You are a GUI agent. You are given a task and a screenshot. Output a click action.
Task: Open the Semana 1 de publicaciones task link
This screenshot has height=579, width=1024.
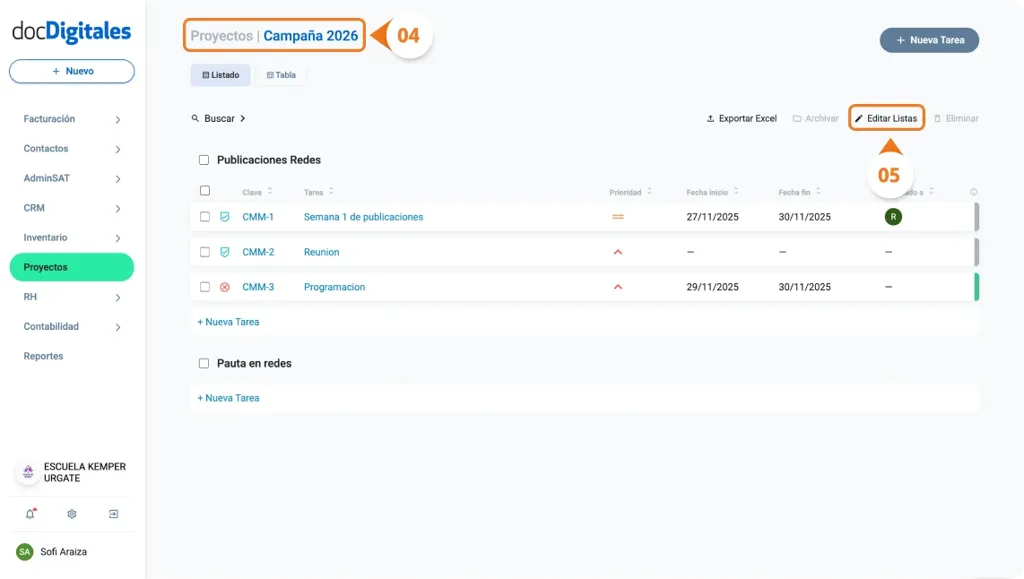[362, 217]
